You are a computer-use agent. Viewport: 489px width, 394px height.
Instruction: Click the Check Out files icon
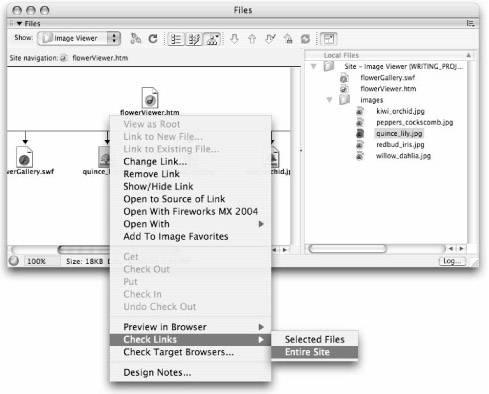270,39
